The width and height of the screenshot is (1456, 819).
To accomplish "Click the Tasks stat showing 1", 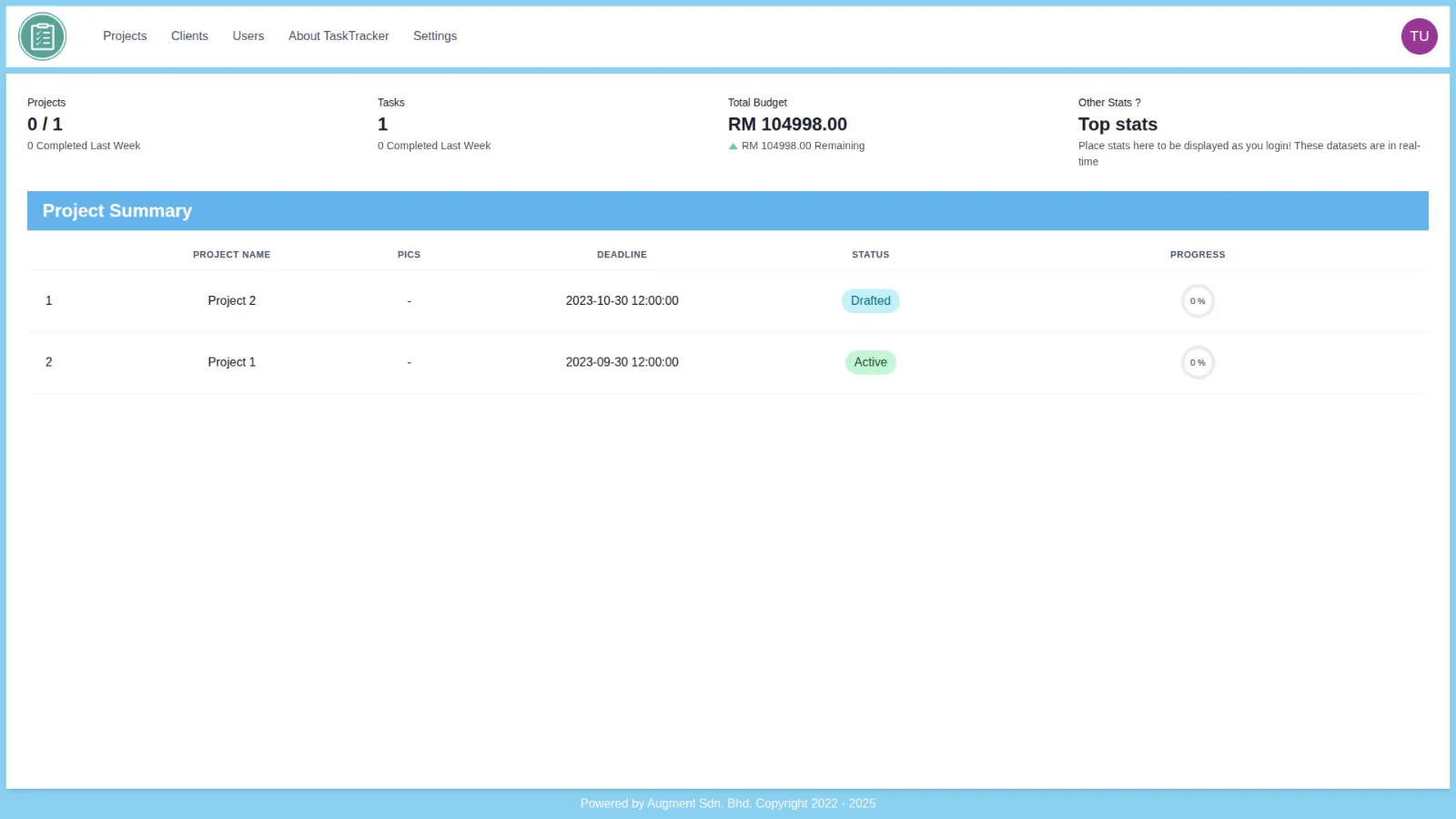I will (x=382, y=124).
